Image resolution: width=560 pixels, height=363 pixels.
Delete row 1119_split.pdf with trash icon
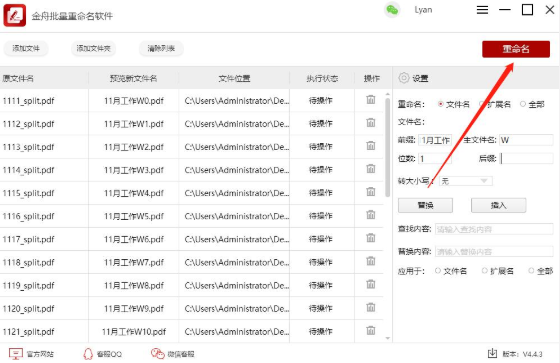click(371, 284)
